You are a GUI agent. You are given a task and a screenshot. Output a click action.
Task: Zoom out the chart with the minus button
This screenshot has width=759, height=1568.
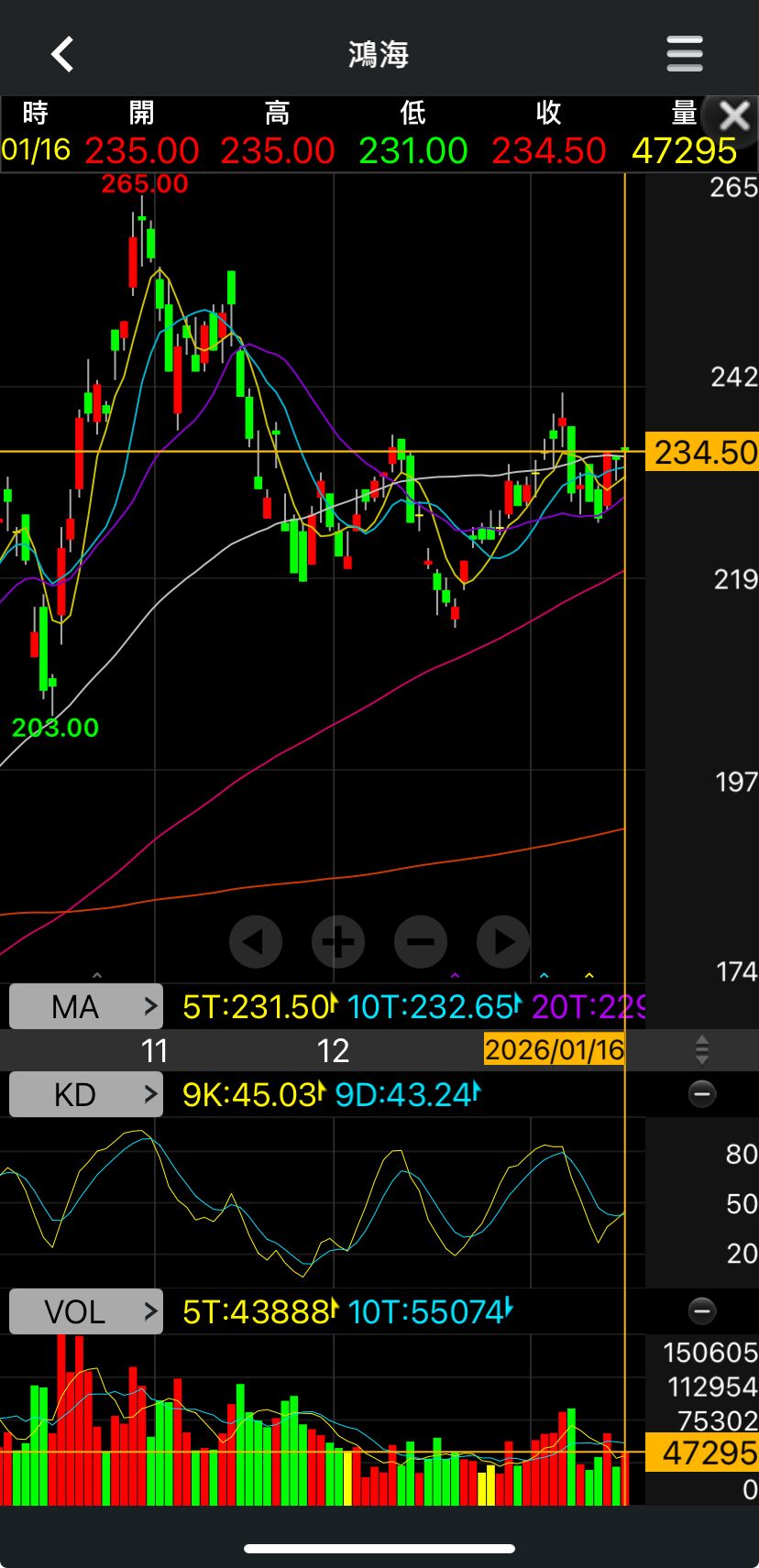coord(421,941)
